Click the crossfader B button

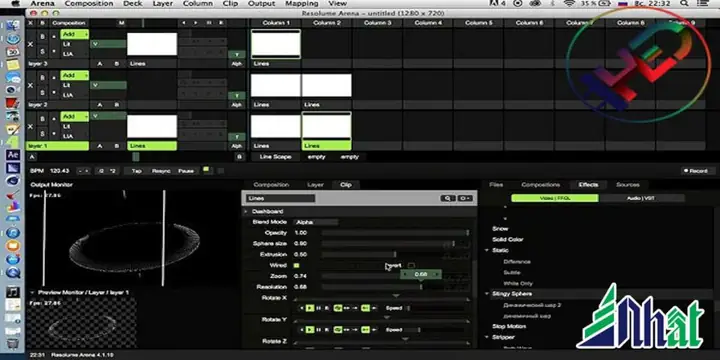pyautogui.click(x=239, y=157)
